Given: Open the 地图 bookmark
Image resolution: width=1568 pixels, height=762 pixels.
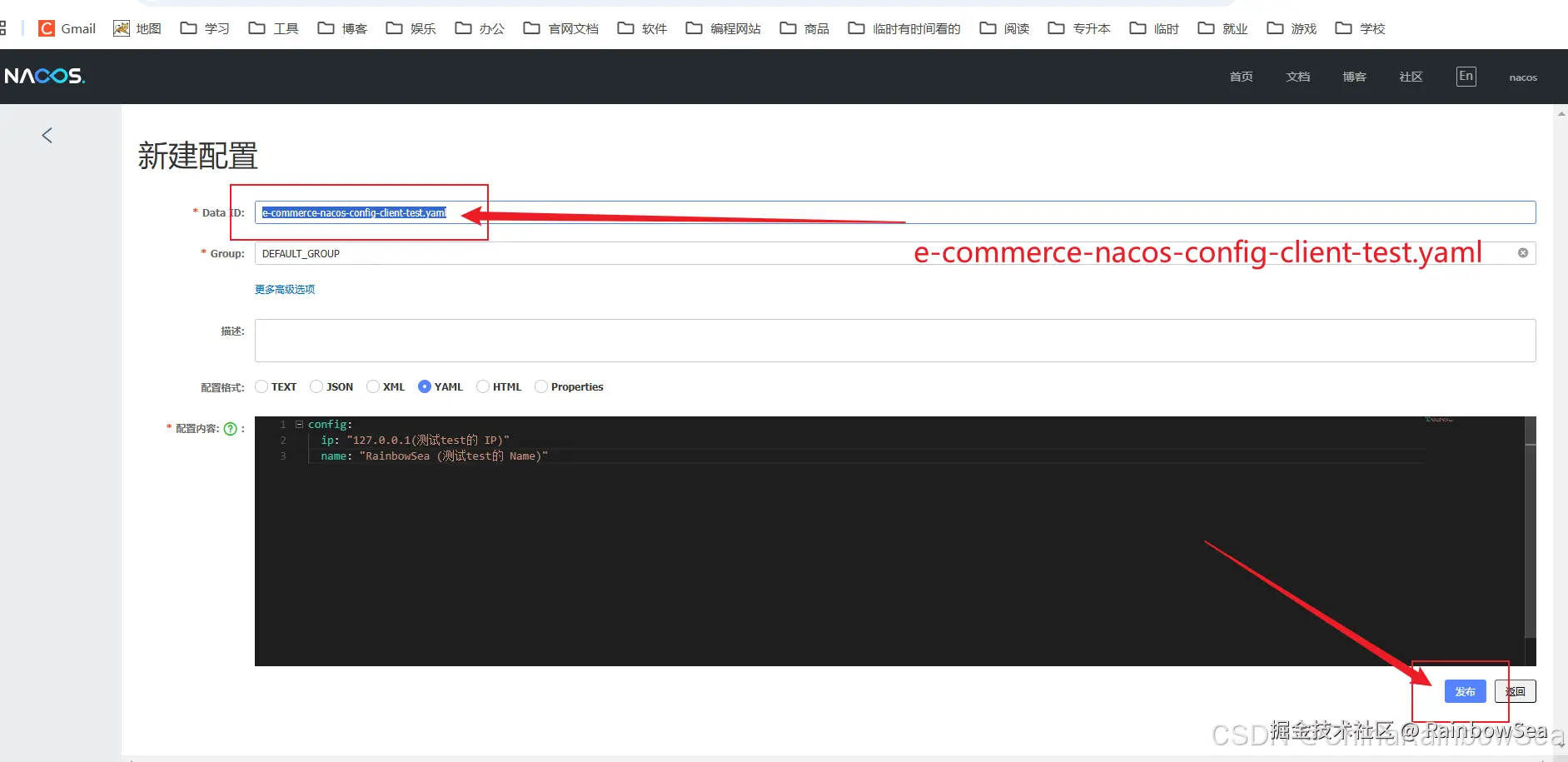Looking at the screenshot, I should (137, 28).
